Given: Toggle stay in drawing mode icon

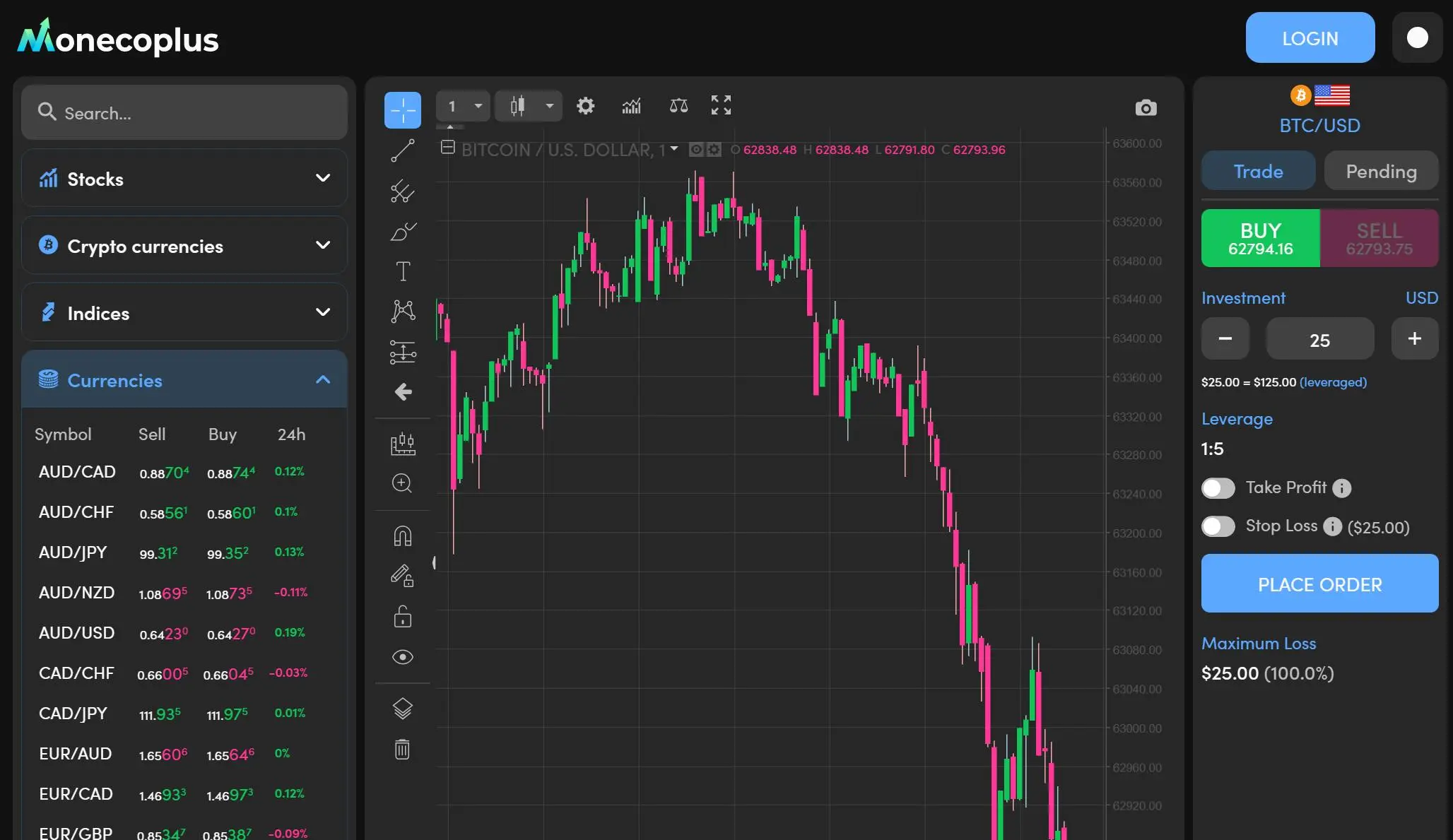Looking at the screenshot, I should click(x=402, y=576).
